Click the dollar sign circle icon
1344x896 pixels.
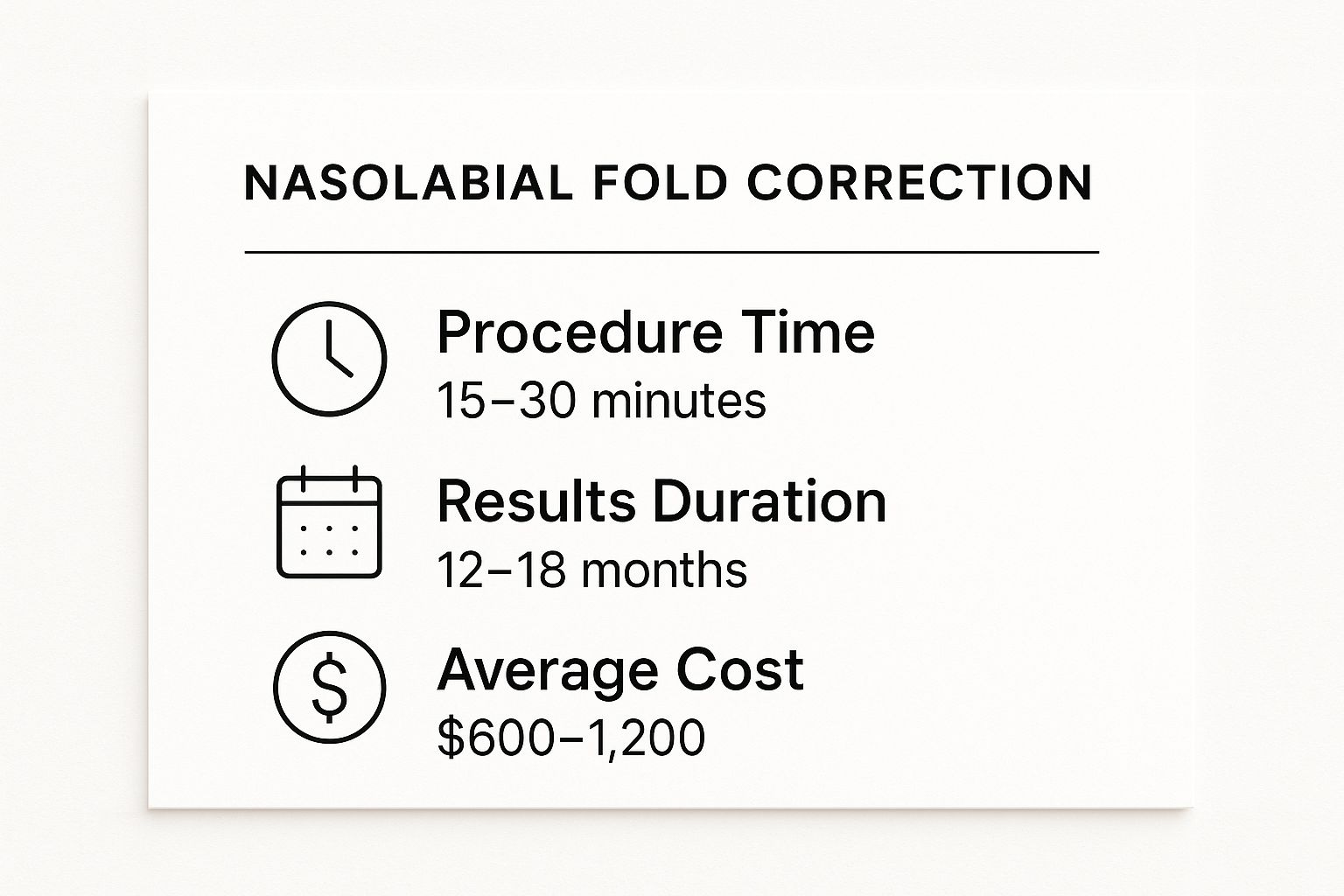329,687
